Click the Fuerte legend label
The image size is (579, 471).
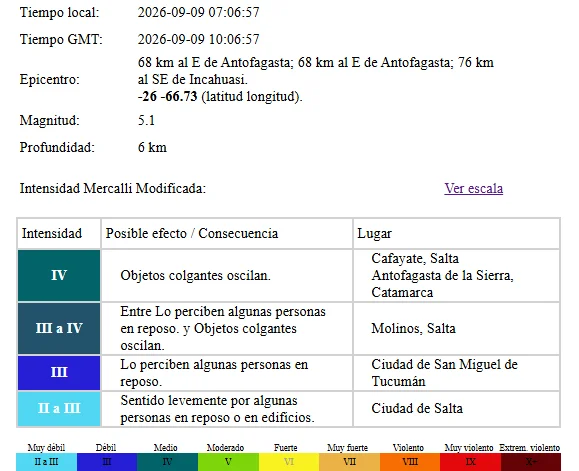(x=285, y=447)
